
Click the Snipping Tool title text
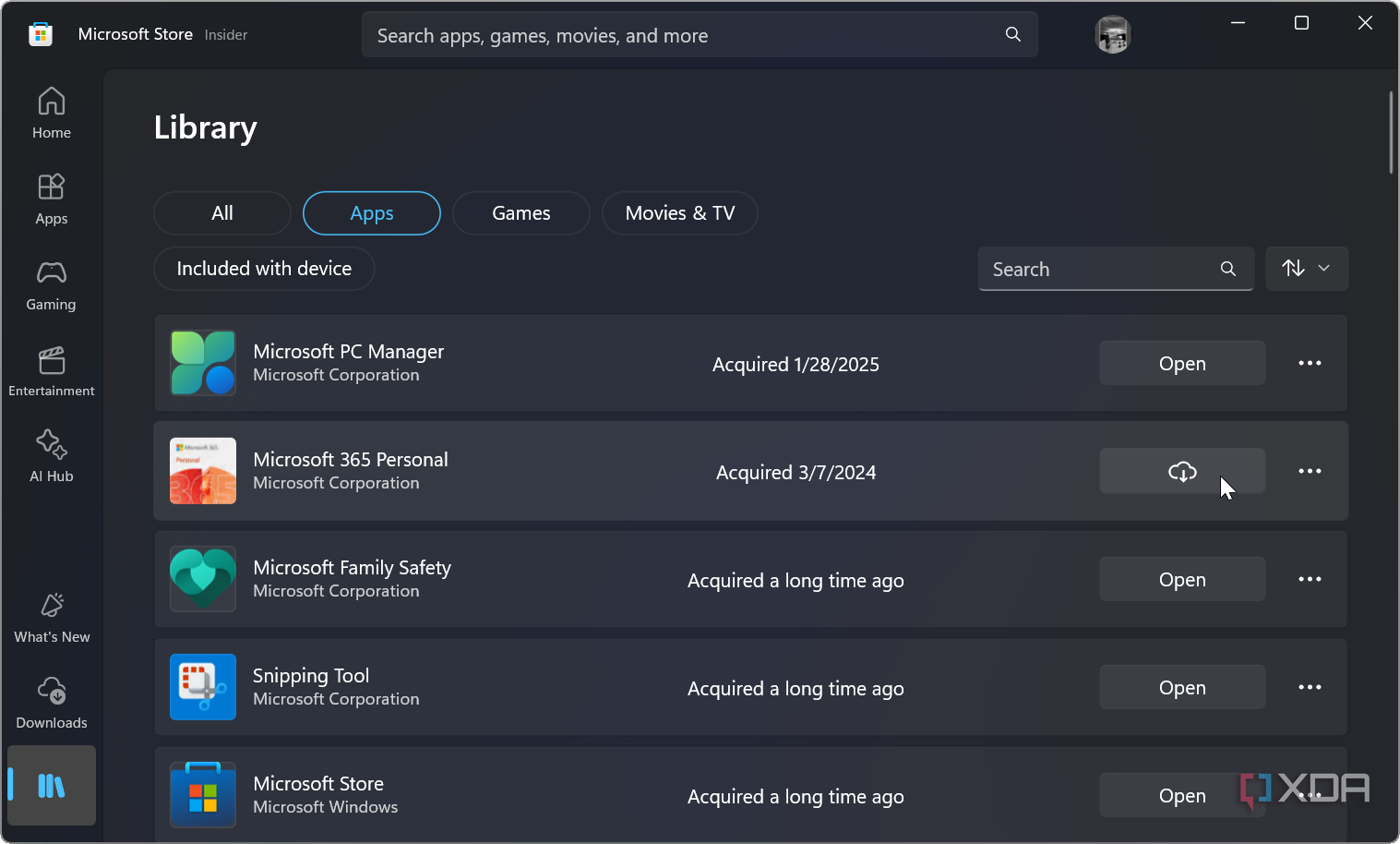(311, 676)
